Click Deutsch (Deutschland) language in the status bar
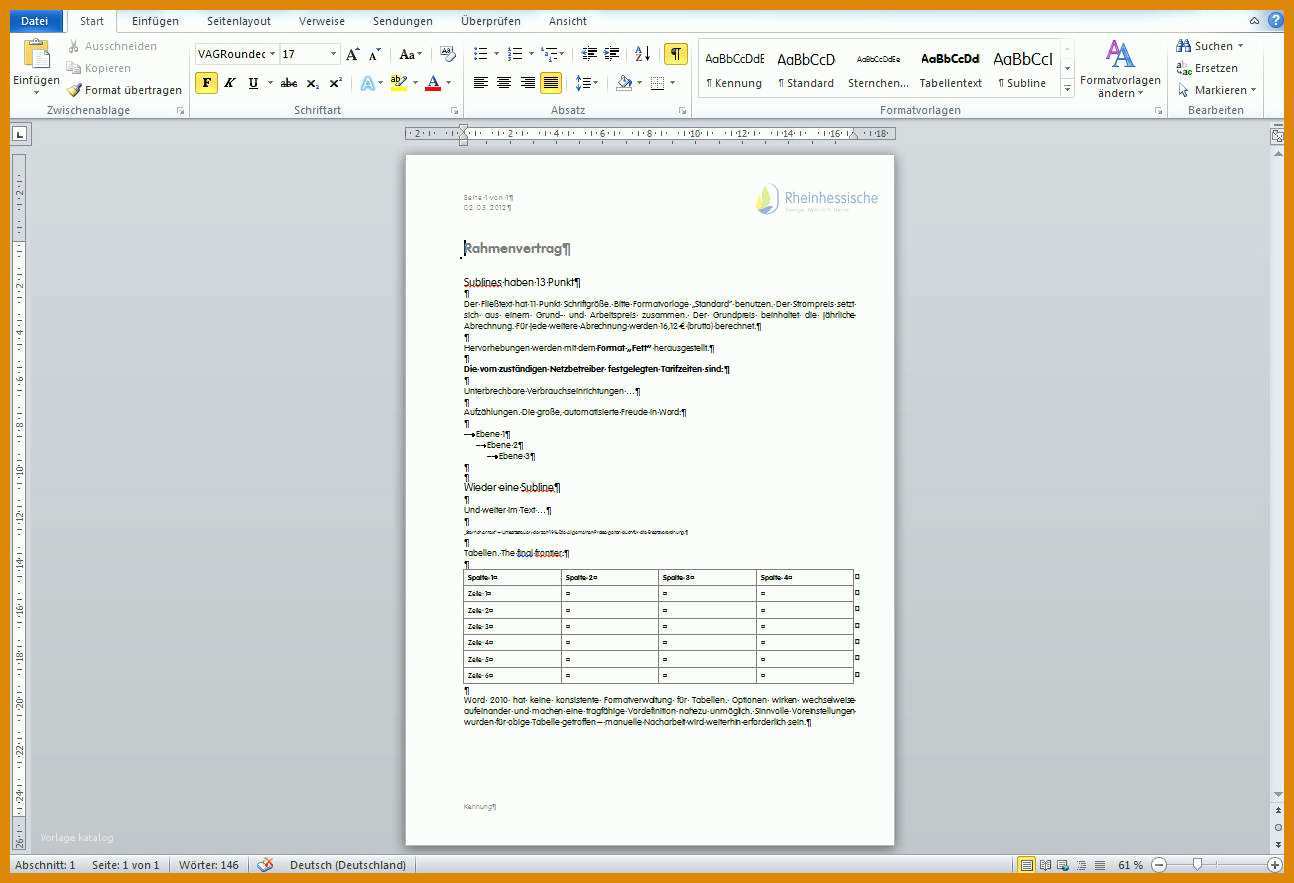This screenshot has height=883, width=1294. (x=348, y=865)
